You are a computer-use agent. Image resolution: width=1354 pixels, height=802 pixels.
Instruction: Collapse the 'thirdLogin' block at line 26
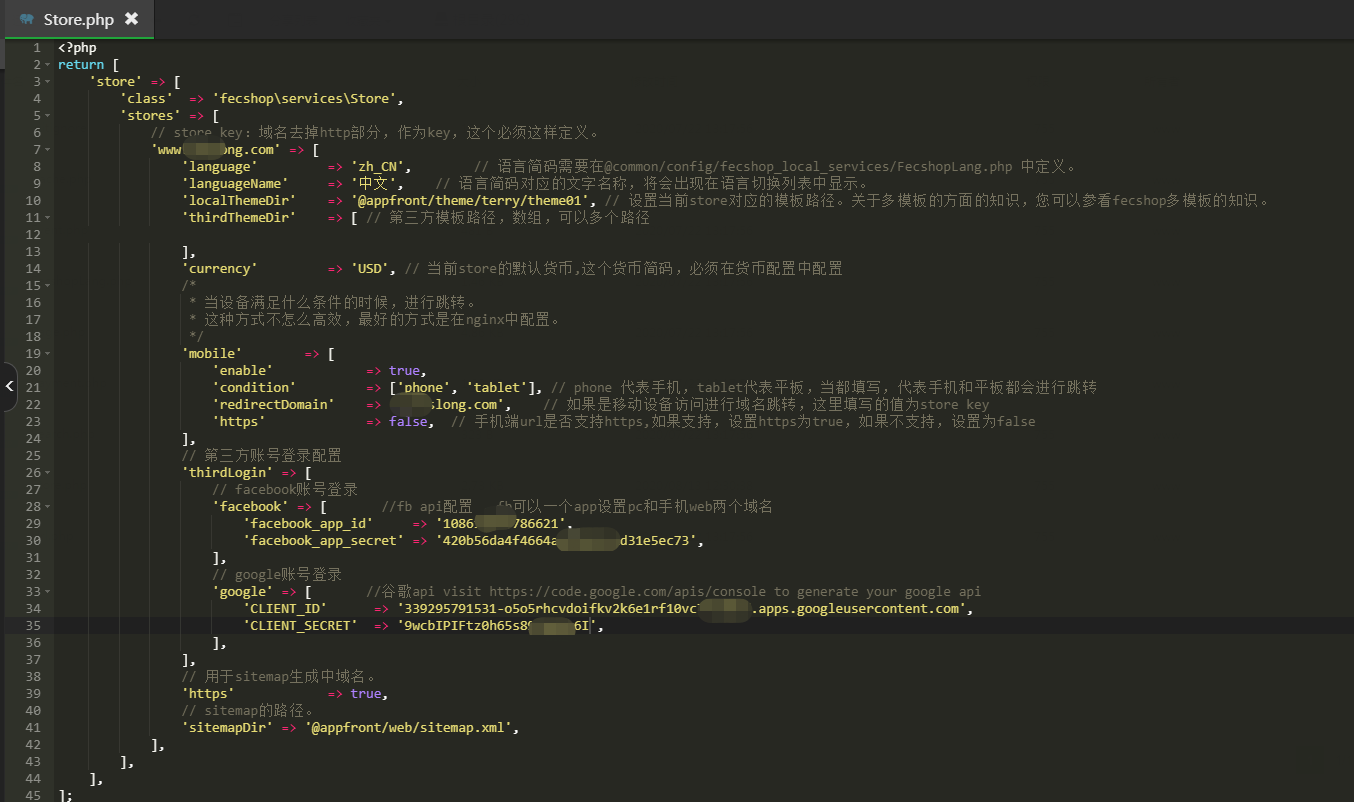click(48, 473)
